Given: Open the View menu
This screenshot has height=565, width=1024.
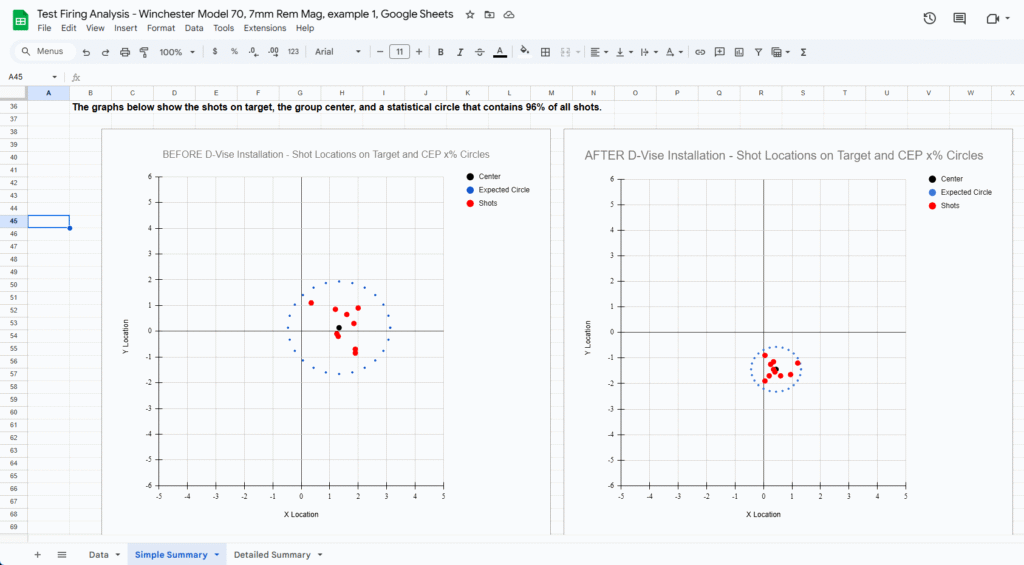Looking at the screenshot, I should click(95, 28).
